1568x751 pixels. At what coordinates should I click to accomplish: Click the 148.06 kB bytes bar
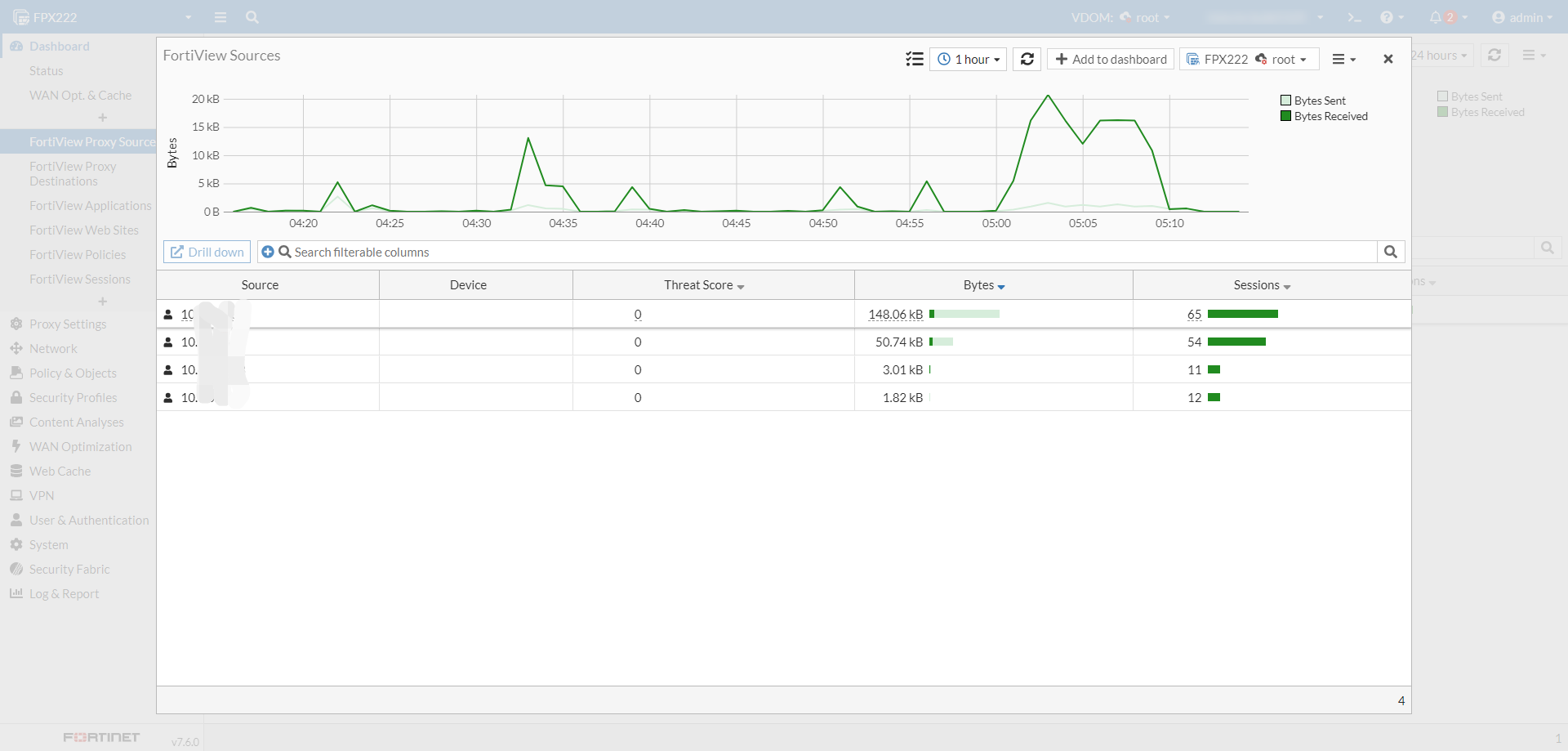(x=964, y=314)
